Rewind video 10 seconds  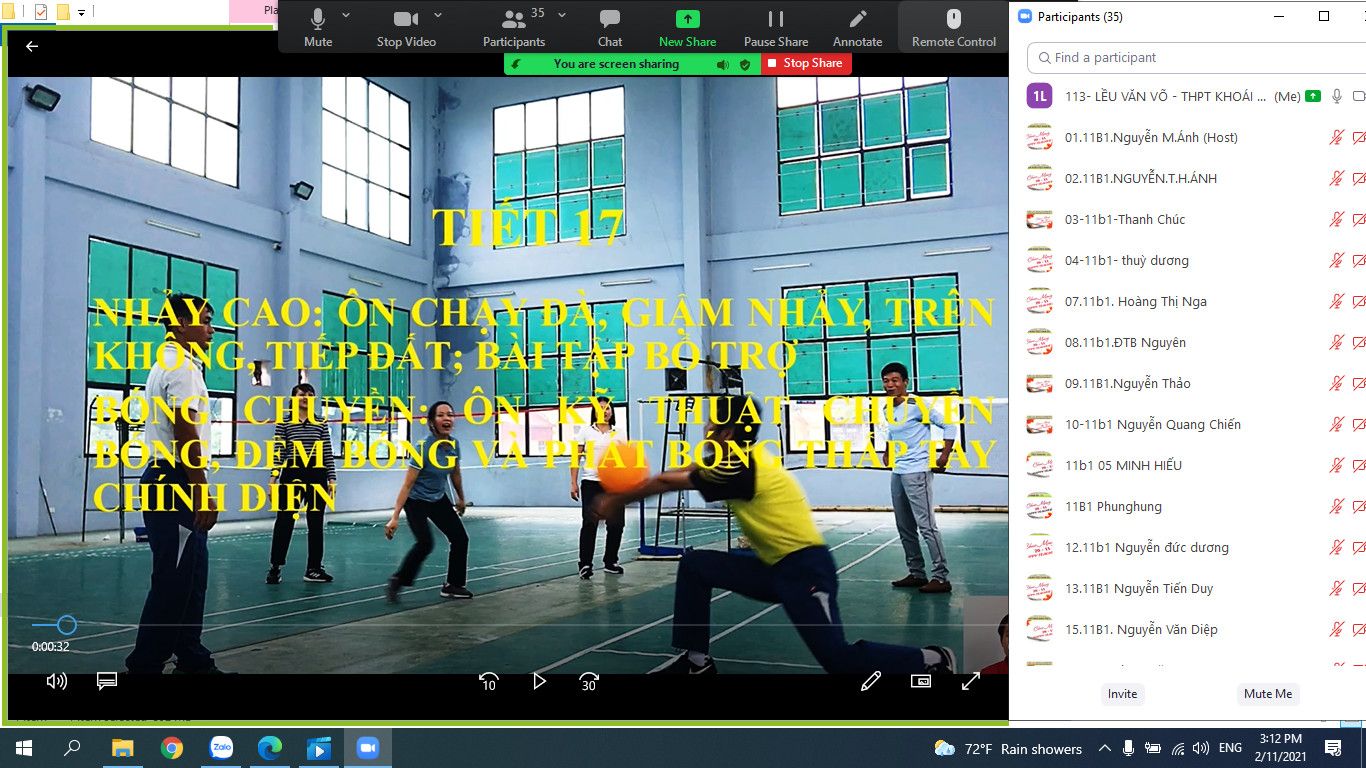488,682
